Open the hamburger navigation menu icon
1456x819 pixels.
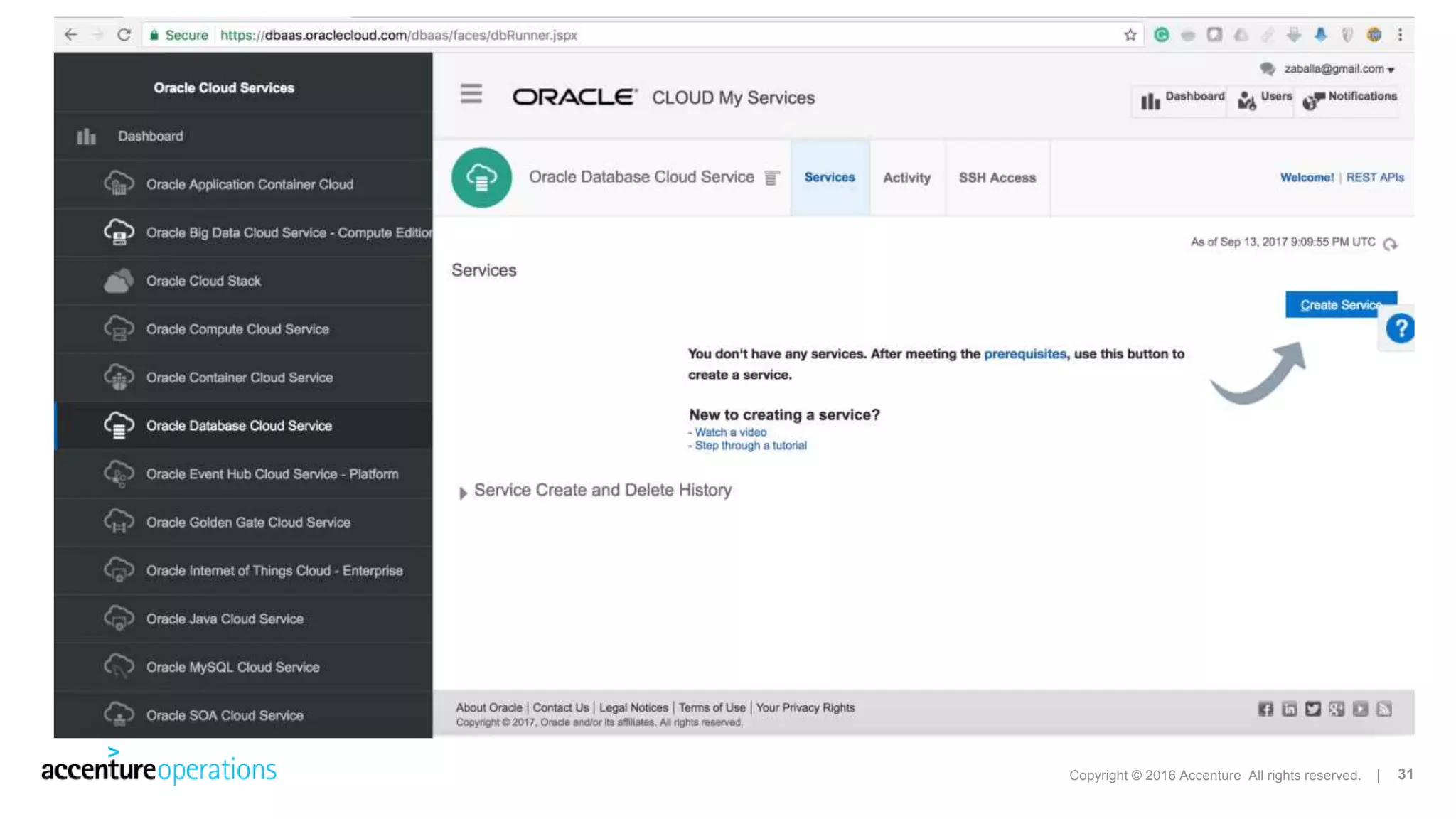click(x=471, y=94)
